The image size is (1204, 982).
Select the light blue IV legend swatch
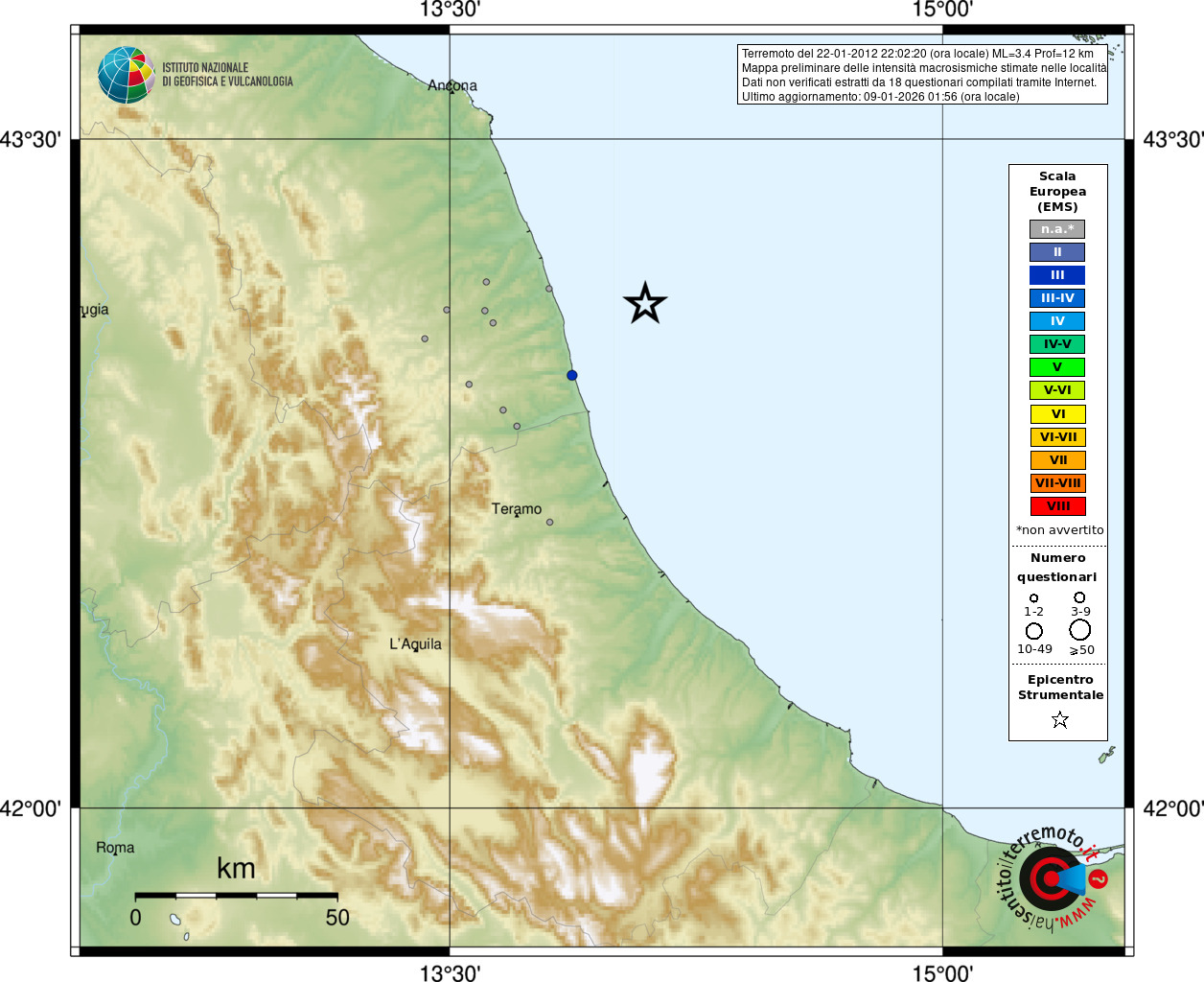[1057, 321]
